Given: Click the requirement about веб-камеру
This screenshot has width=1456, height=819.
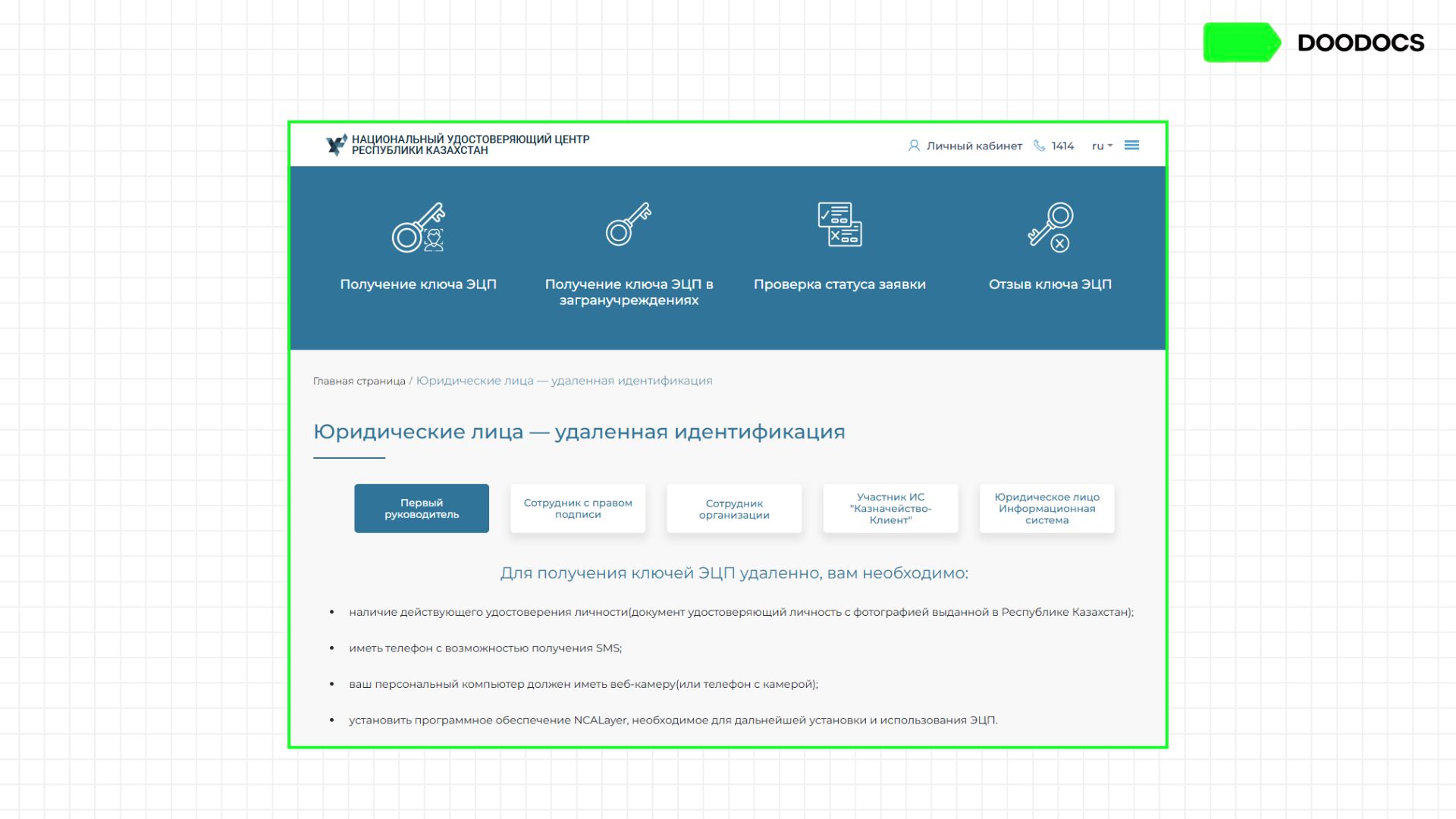Looking at the screenshot, I should [x=583, y=684].
